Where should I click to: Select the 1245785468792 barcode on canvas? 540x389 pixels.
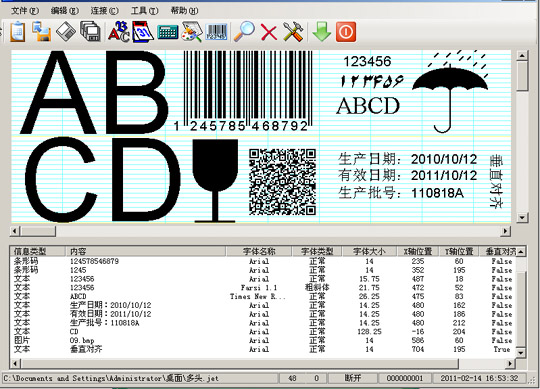pyautogui.click(x=244, y=91)
